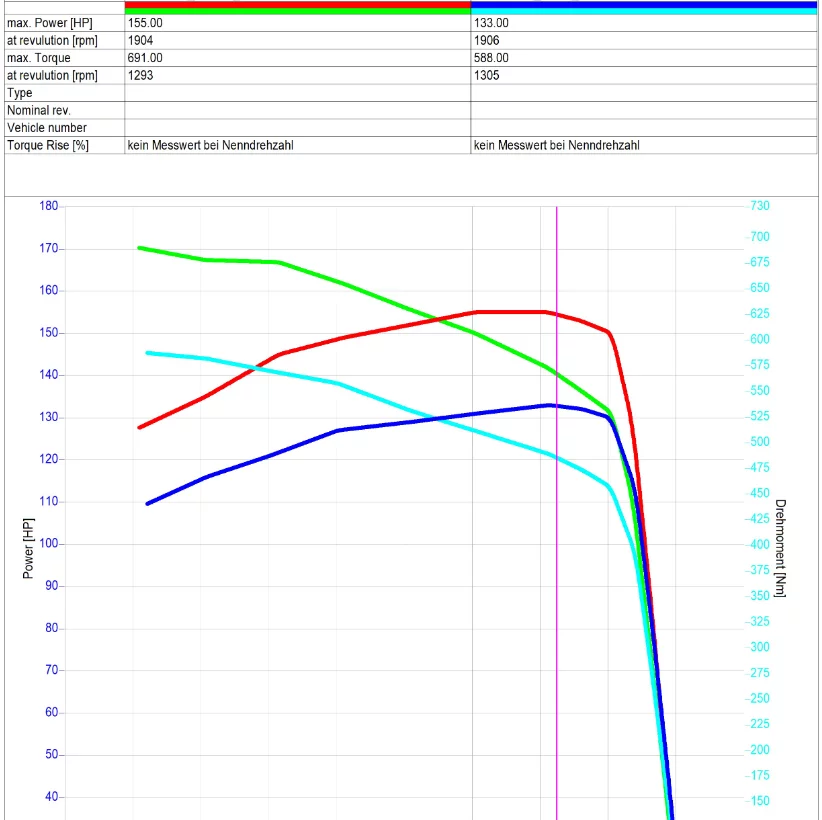Click the red-green header color bar

[297, 8]
